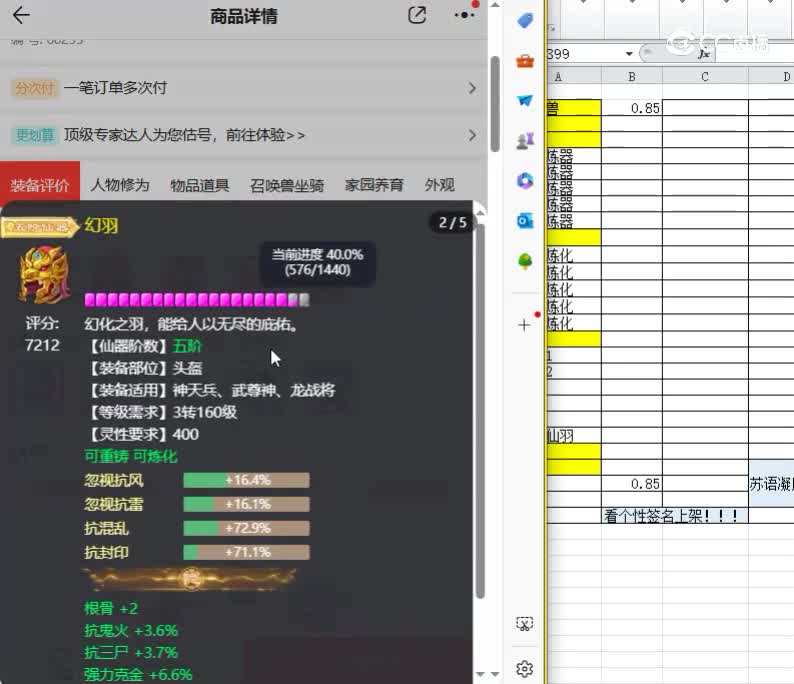Switch to the 物品道具 tab

pos(200,185)
